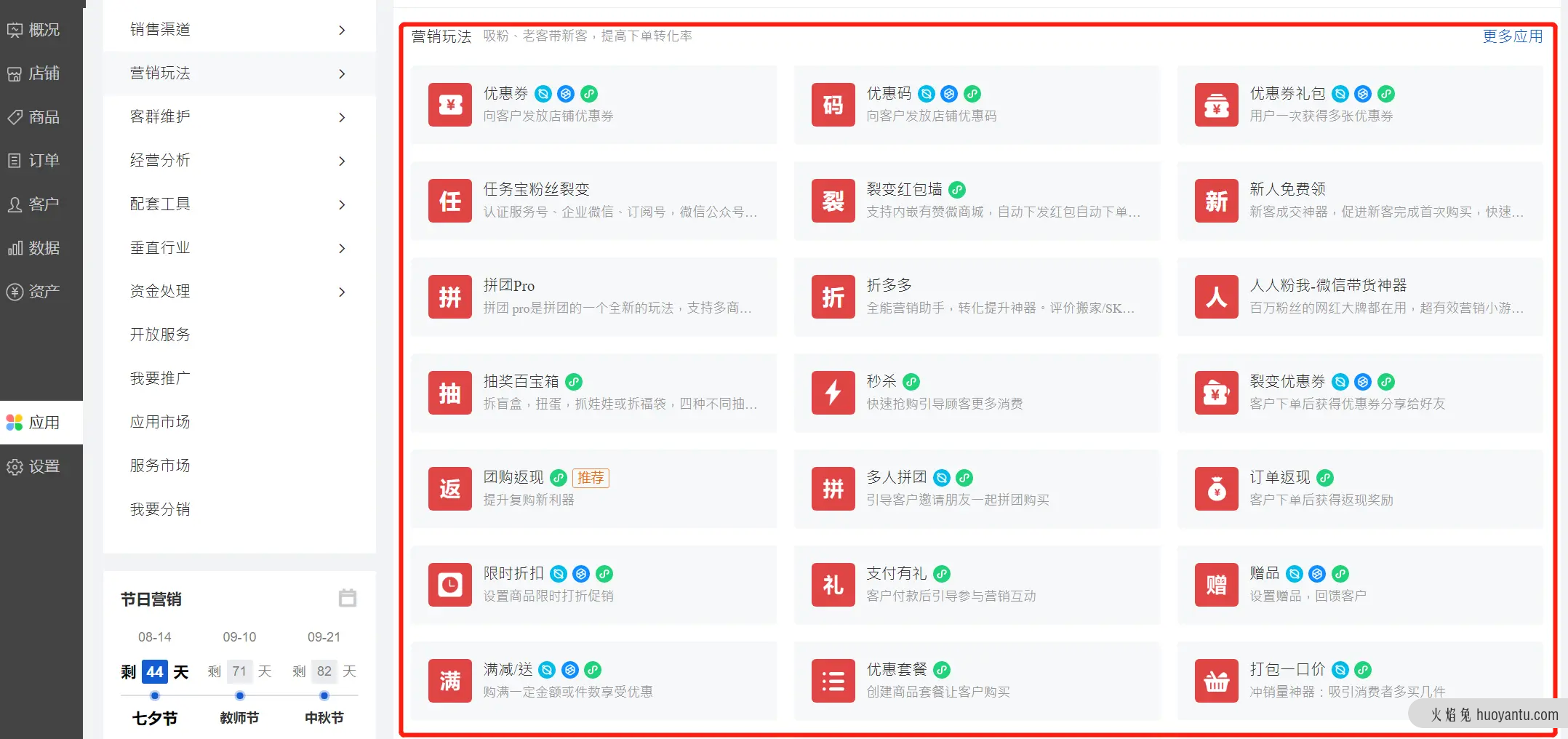Open the 优惠券礼包 app icon
This screenshot has height=739, width=1568.
1216,105
